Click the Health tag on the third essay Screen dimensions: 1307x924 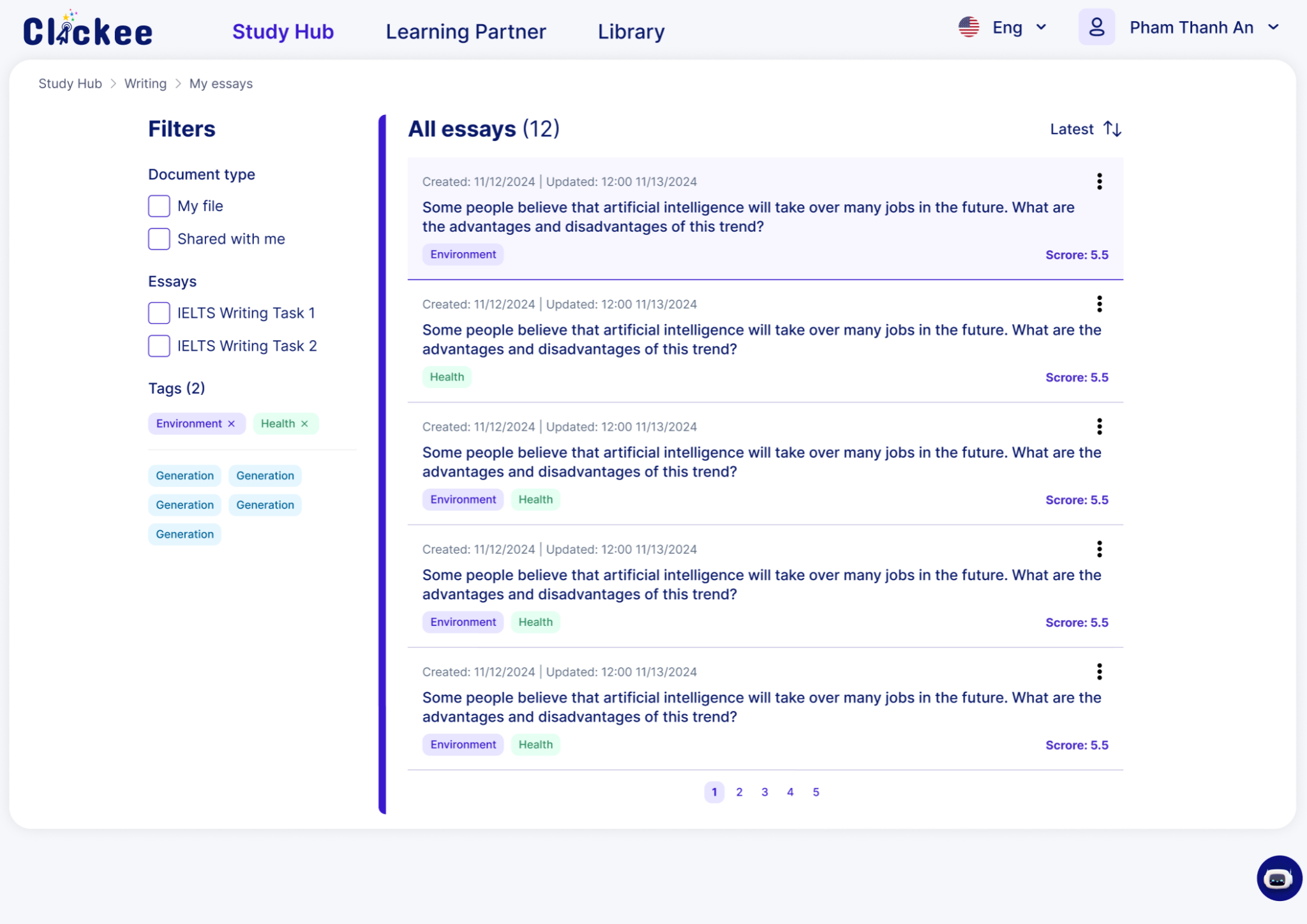point(535,500)
